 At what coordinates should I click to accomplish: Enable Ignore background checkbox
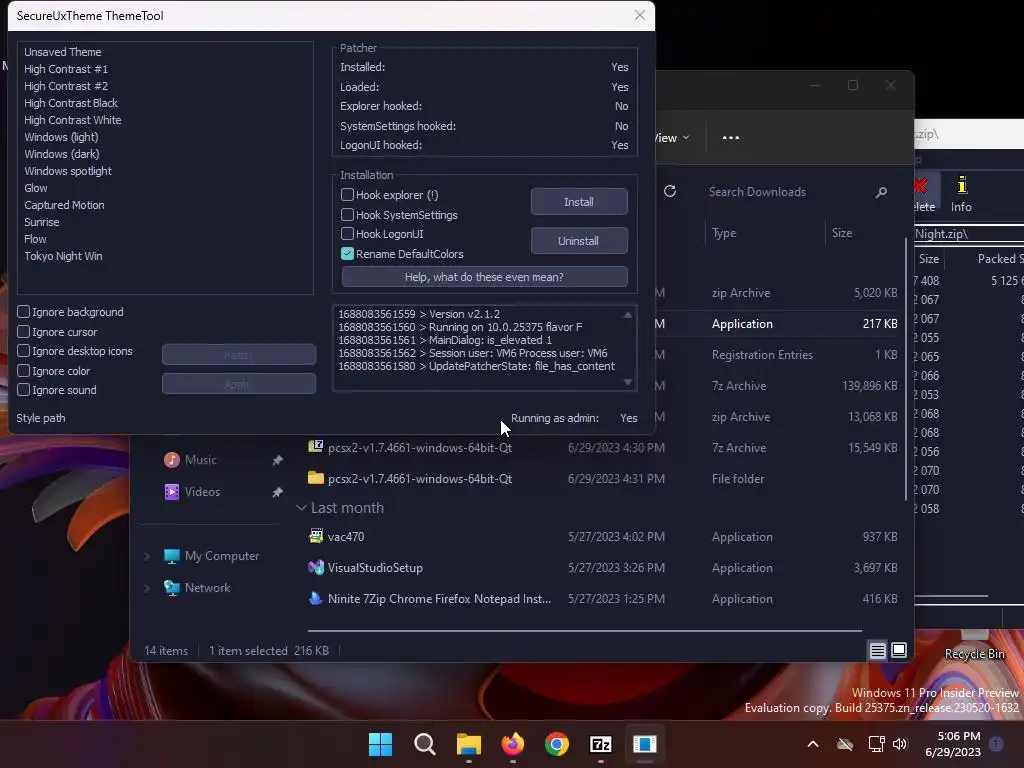pyautogui.click(x=24, y=312)
